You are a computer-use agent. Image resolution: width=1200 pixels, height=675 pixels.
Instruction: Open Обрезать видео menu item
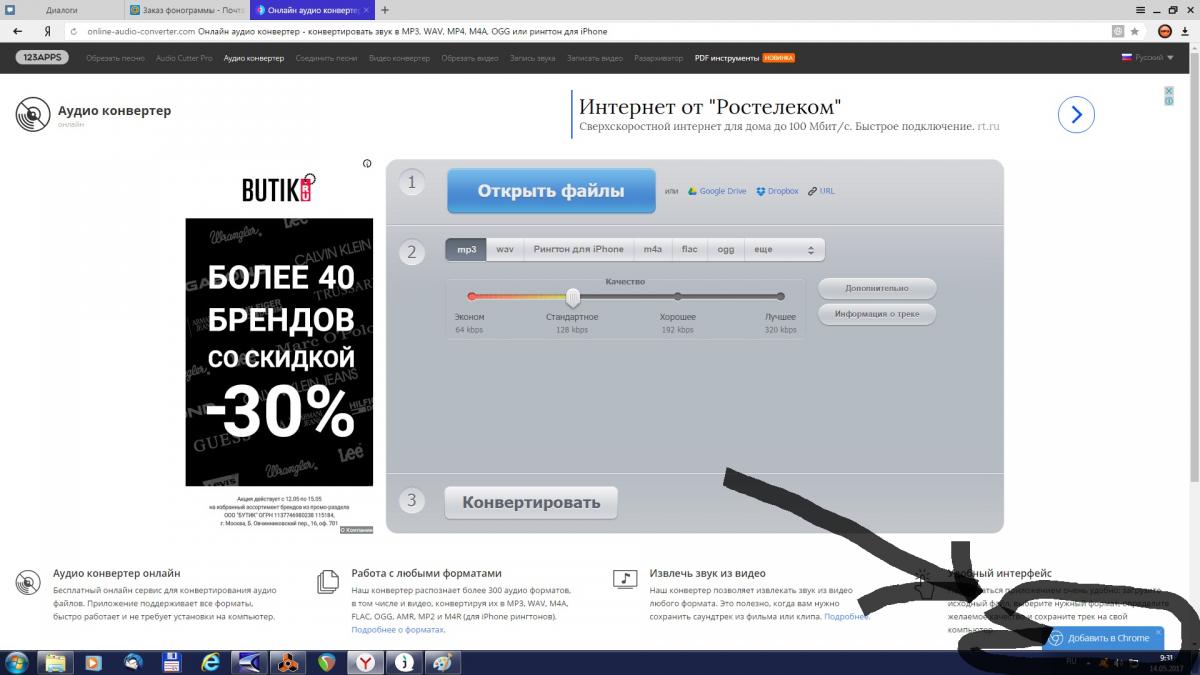coord(470,58)
